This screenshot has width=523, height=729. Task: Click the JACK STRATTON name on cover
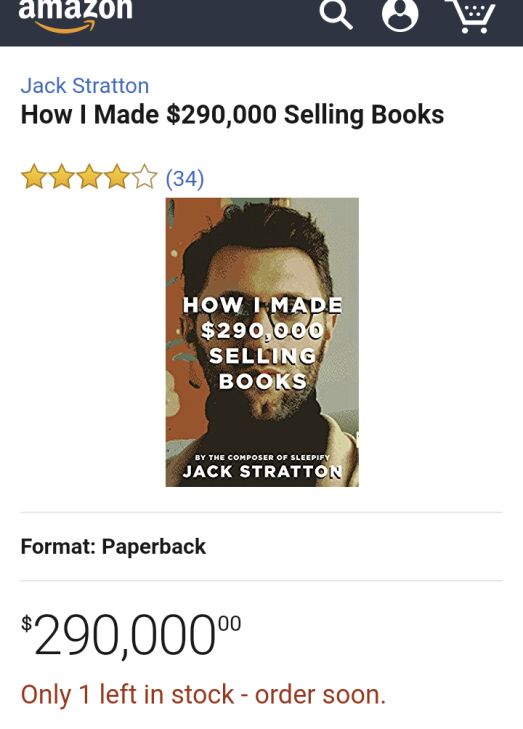(262, 471)
